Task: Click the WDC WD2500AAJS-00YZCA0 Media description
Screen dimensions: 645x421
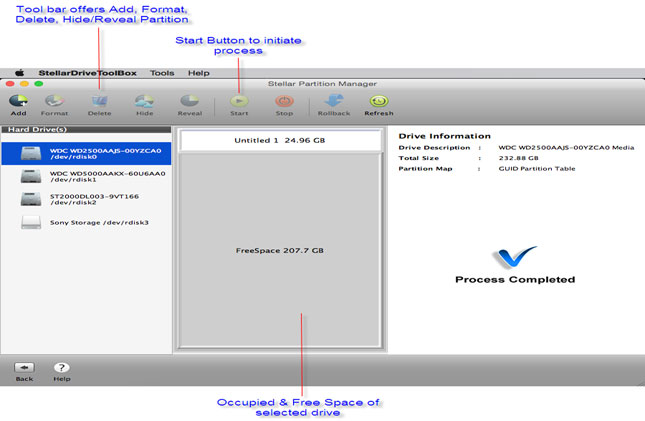Action: click(566, 147)
